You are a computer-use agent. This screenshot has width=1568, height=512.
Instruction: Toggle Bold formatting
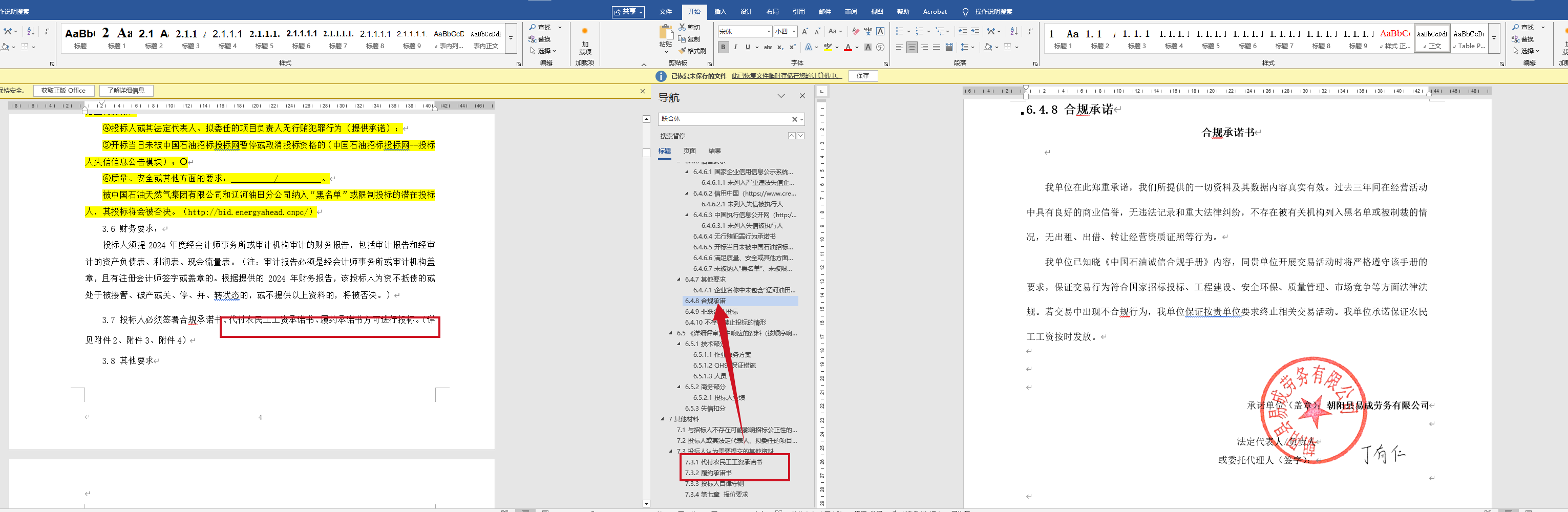pos(723,47)
